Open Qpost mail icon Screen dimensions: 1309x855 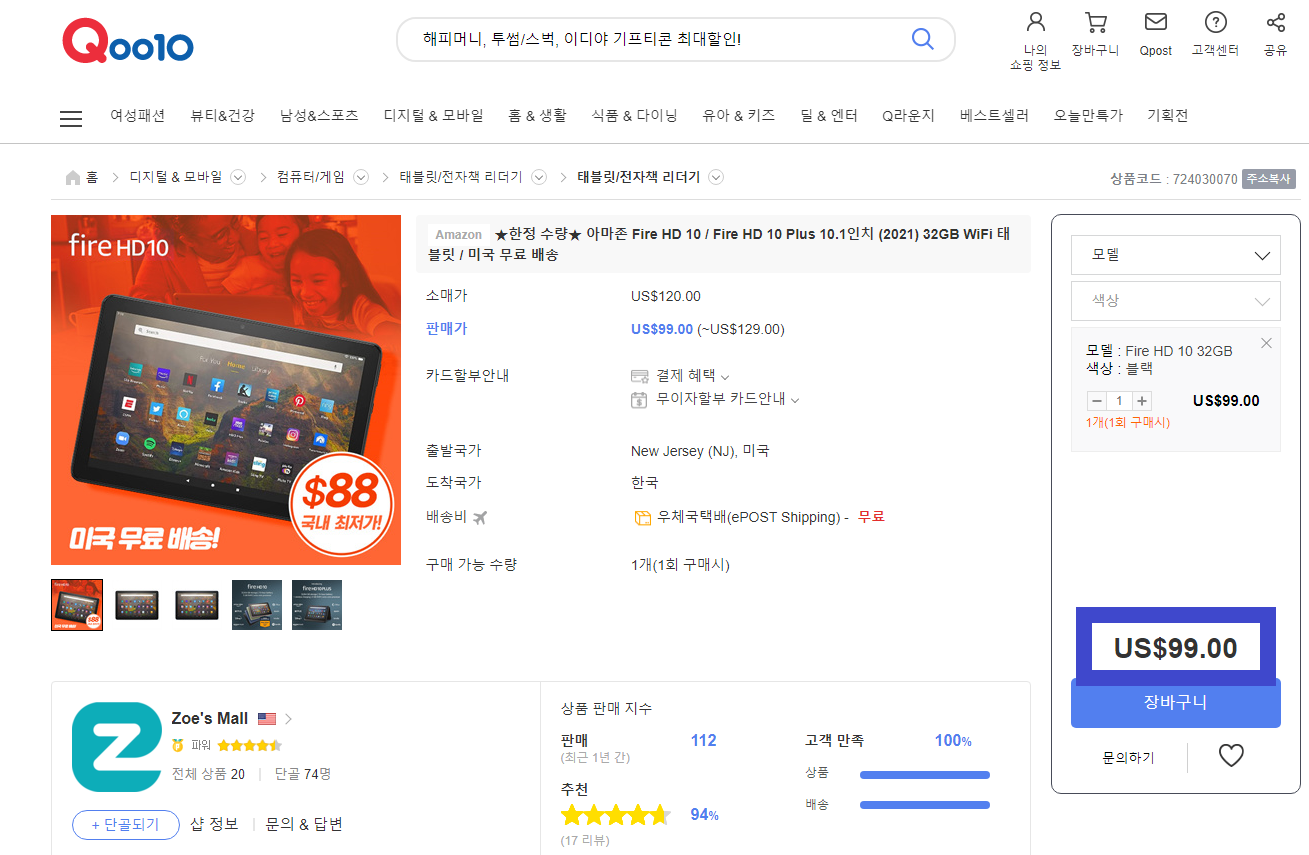1155,22
